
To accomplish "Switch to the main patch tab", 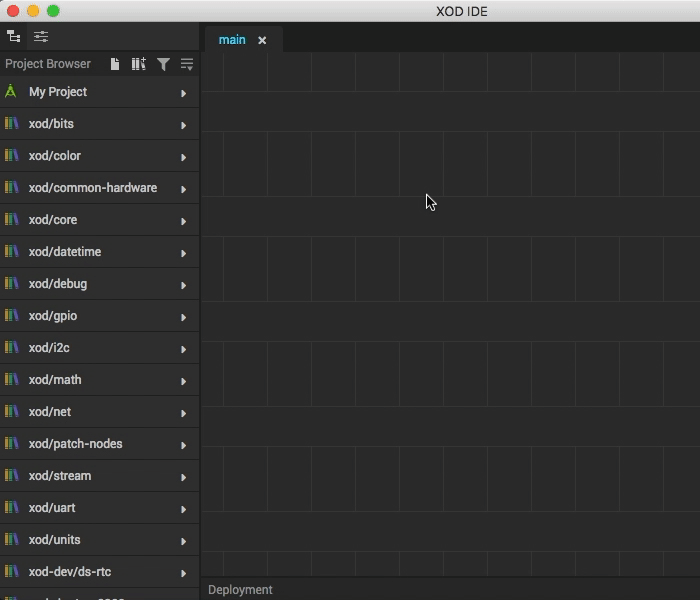I will (x=232, y=40).
